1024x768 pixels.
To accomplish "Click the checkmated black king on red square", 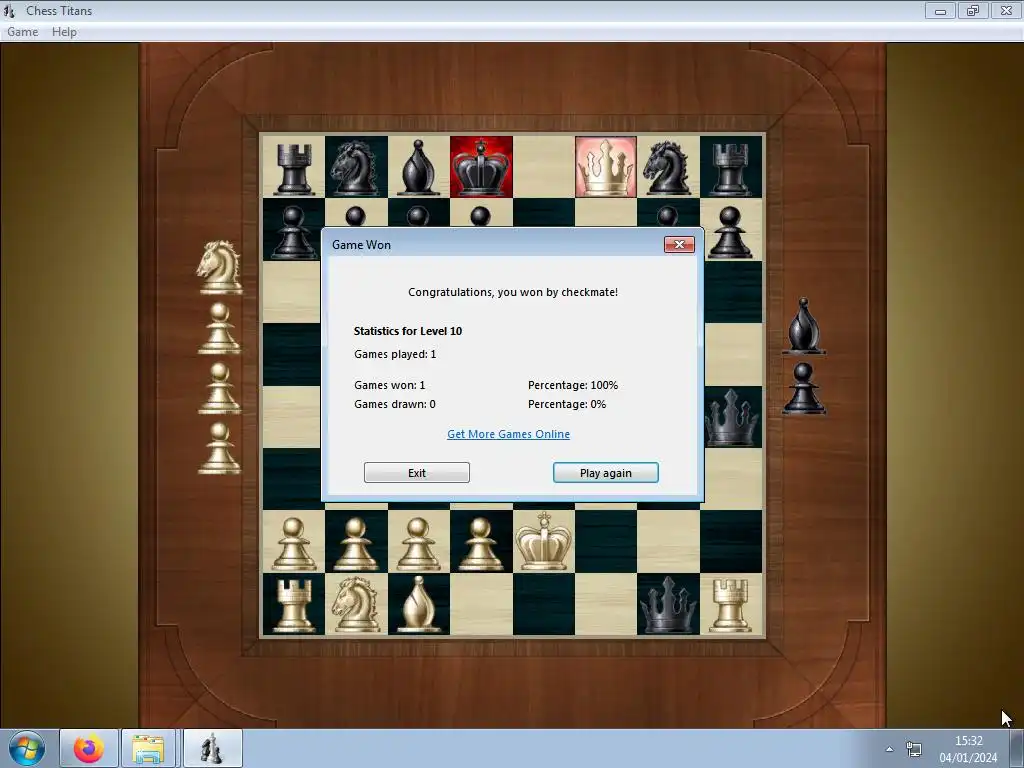I will (x=481, y=167).
